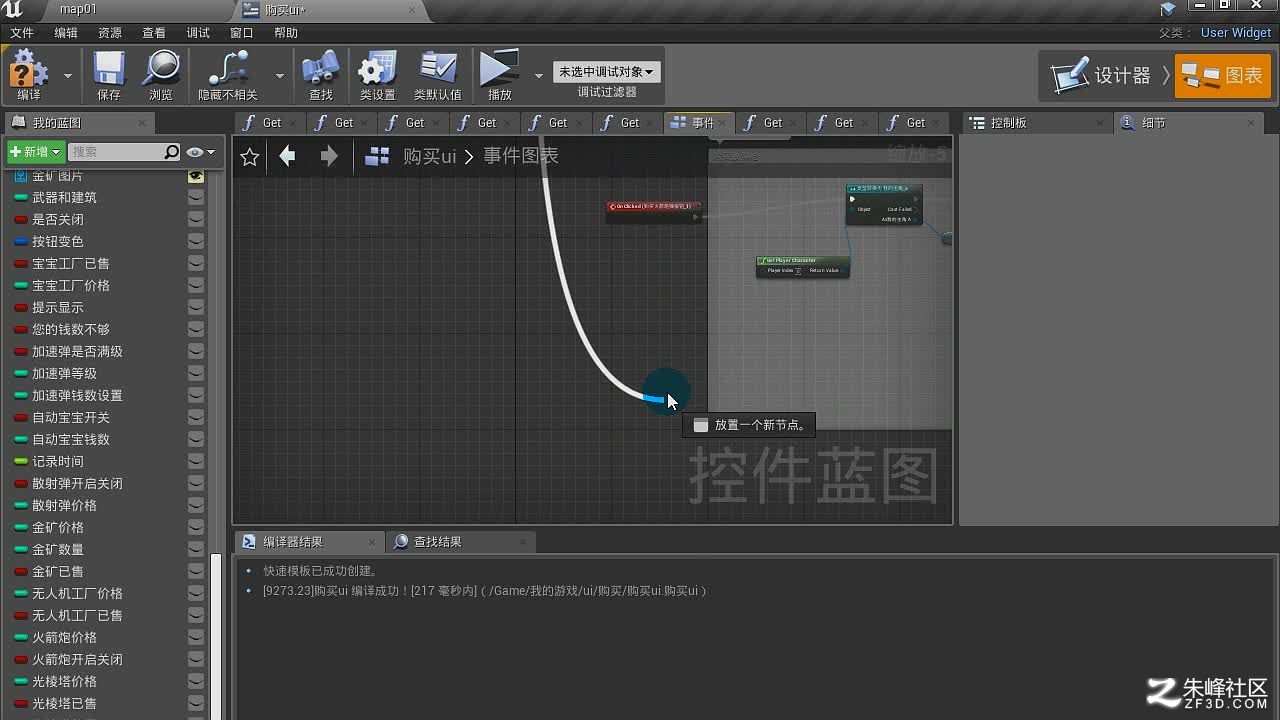The width and height of the screenshot is (1280, 720).
Task: Toggle the eye for variable 记录时间
Action: (196, 462)
